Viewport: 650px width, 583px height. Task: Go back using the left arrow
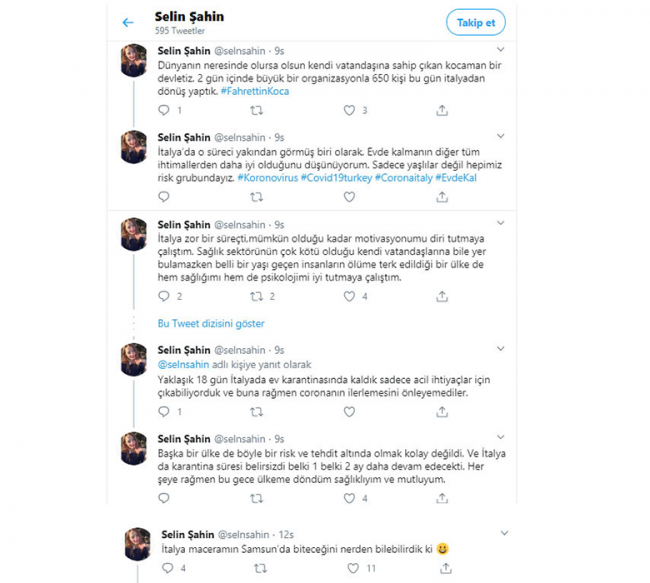(x=128, y=22)
